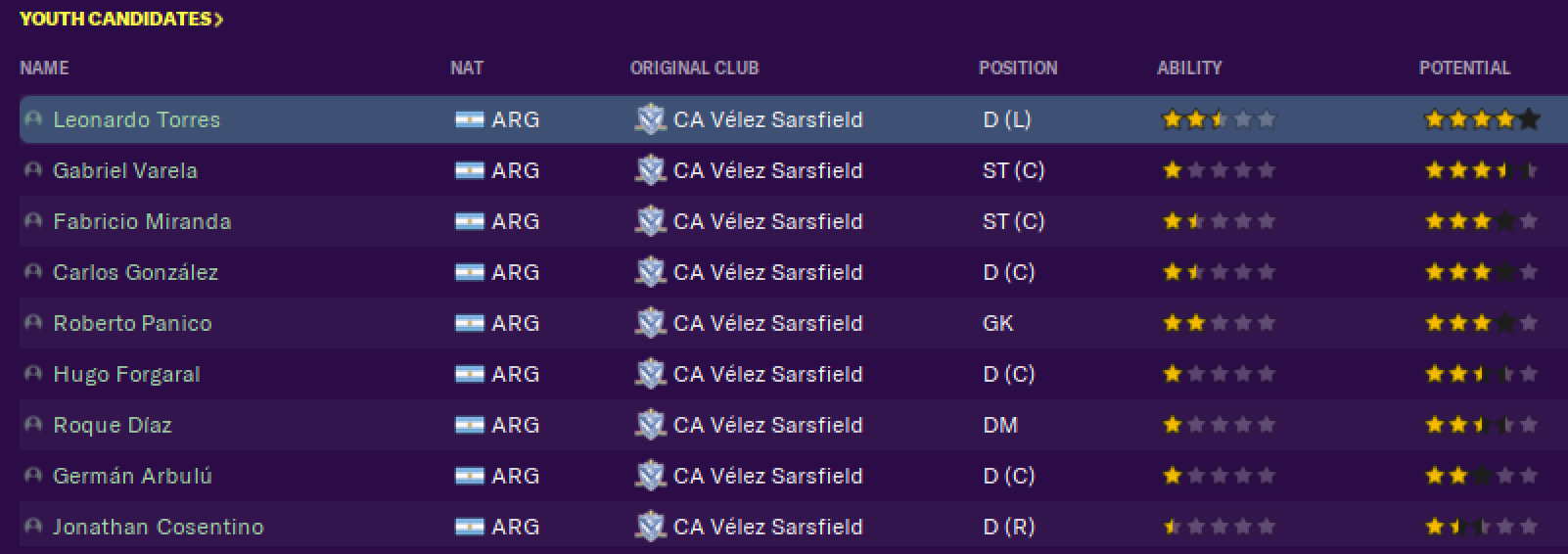Expand the Youth Candidates section arrow
Screen dimensions: 1568x554
[x=219, y=19]
